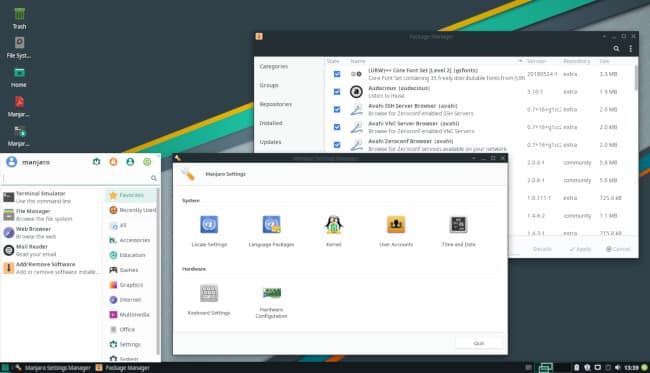This screenshot has height=373, width=650.
Task: Launch Add/Remove Software from favorites
Action: click(x=52, y=268)
